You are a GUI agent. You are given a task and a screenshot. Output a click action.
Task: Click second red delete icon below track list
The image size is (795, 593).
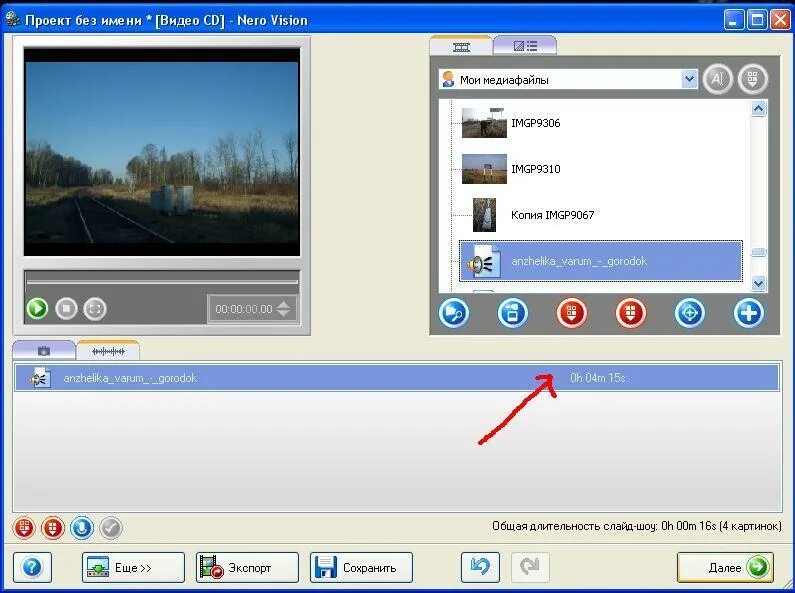pyautogui.click(x=53, y=528)
